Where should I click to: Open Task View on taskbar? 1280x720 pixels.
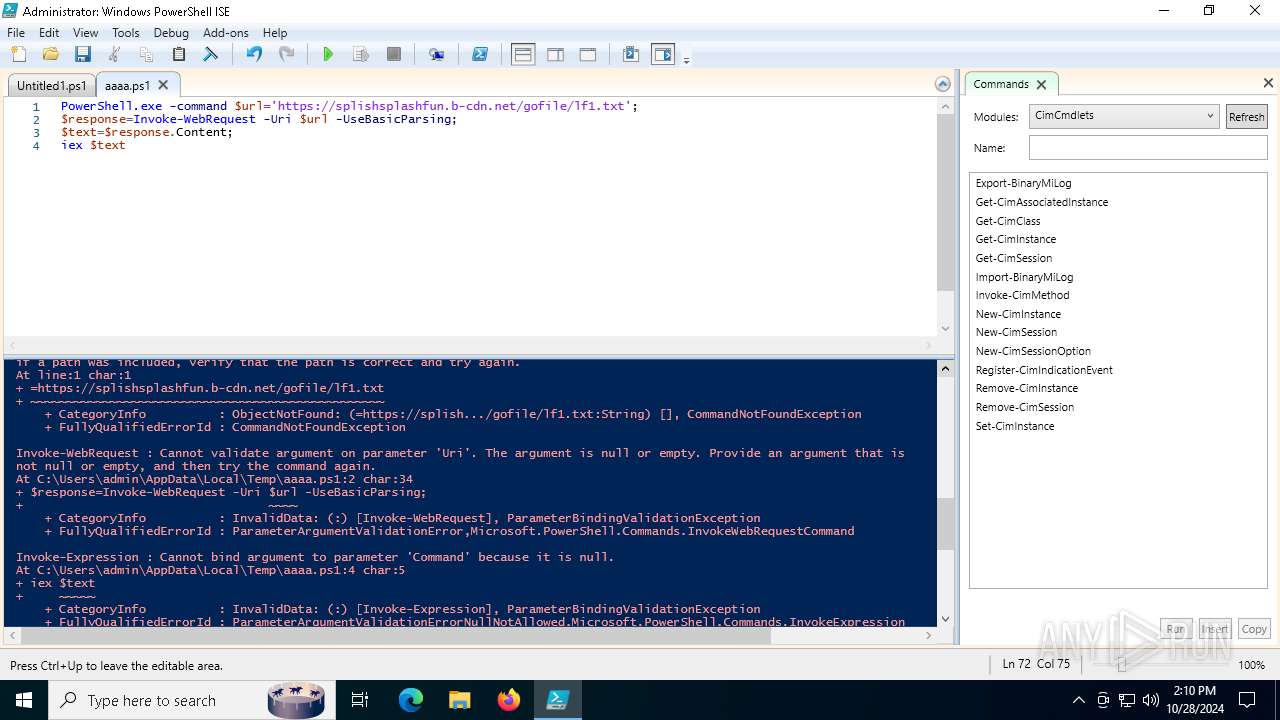tap(360, 700)
